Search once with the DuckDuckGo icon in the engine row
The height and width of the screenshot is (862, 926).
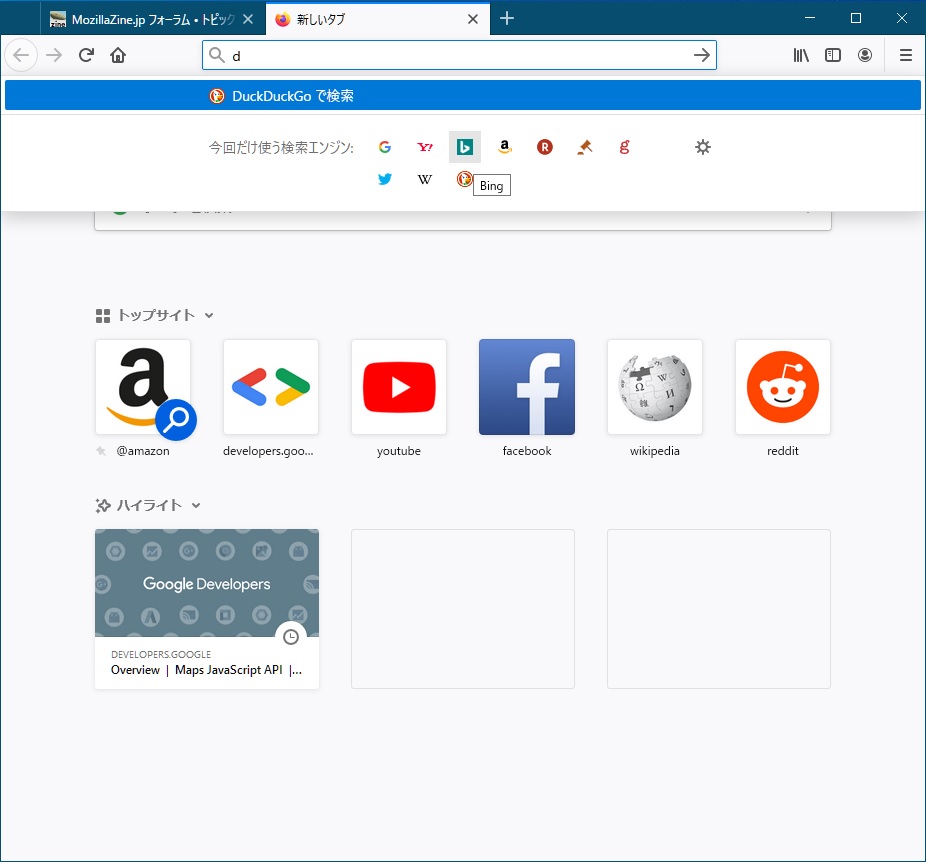pyautogui.click(x=465, y=179)
